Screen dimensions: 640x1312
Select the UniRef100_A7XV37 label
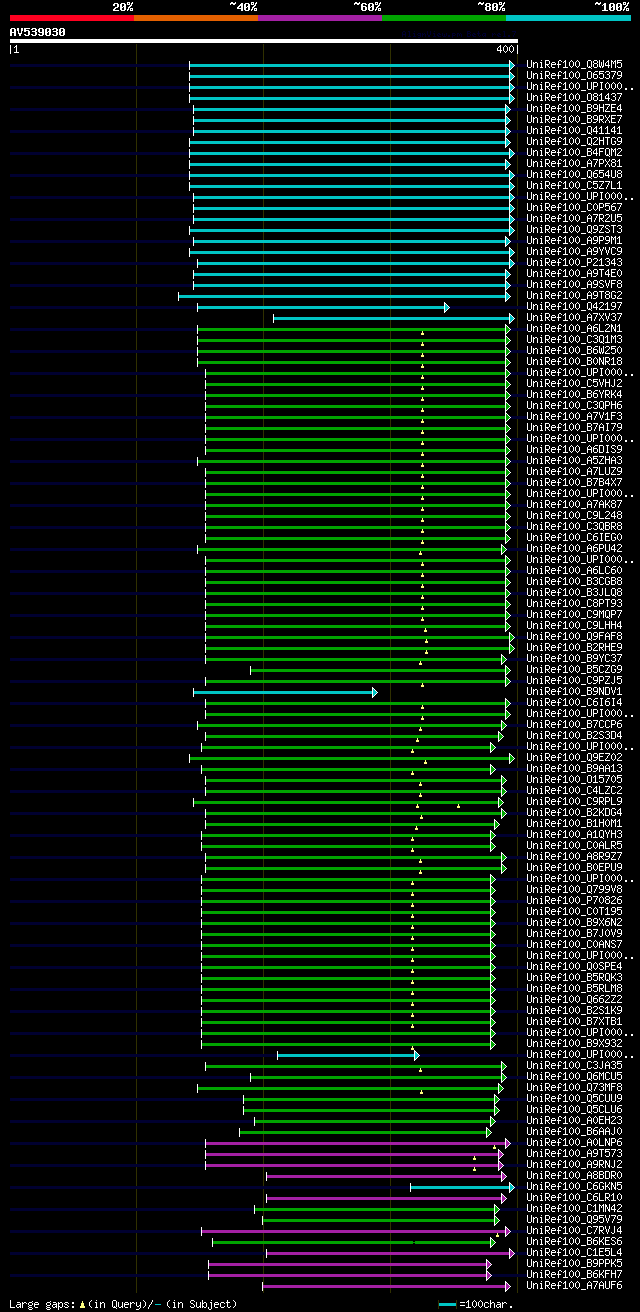(x=574, y=318)
